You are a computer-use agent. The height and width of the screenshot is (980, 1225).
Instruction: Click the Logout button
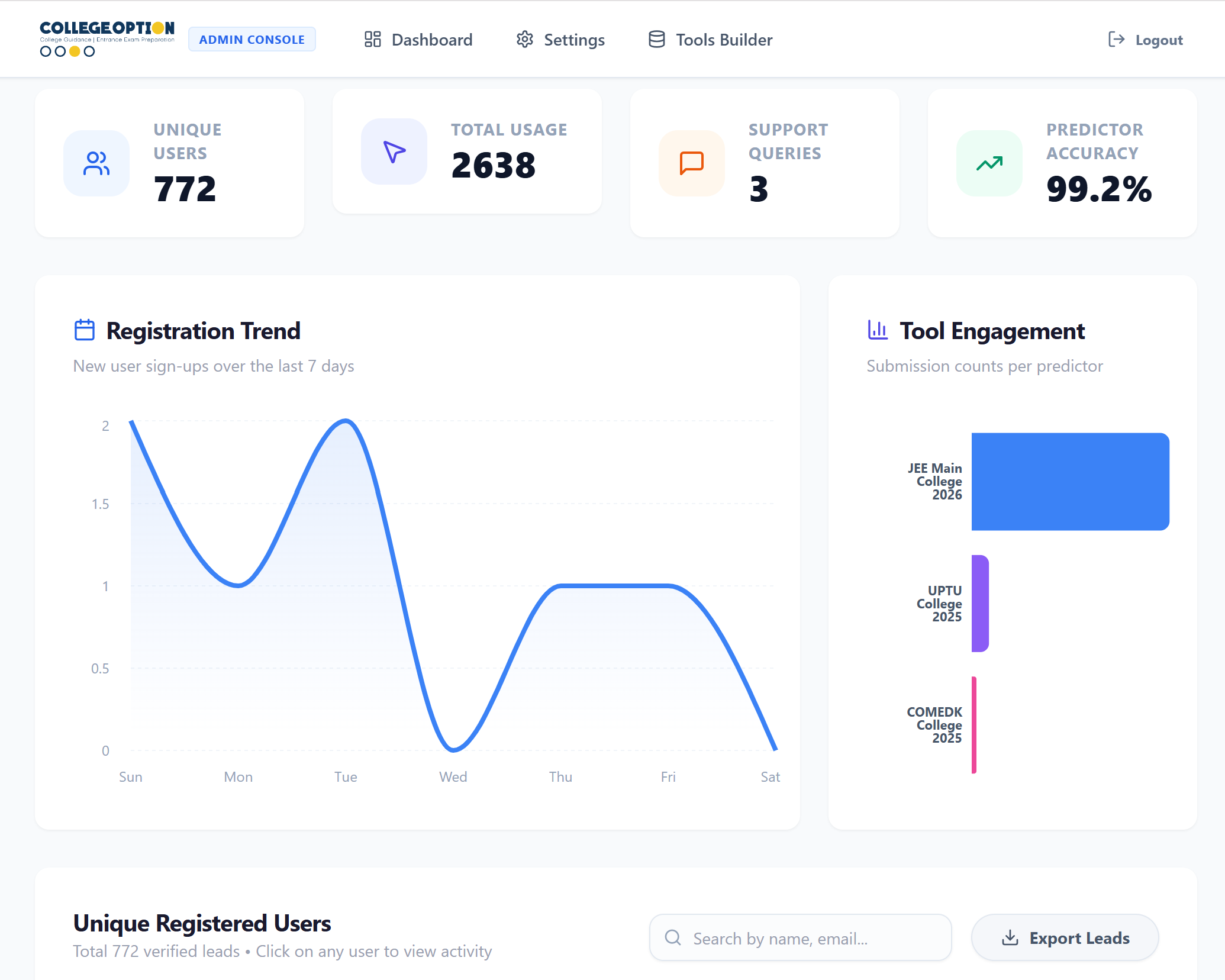click(1145, 40)
